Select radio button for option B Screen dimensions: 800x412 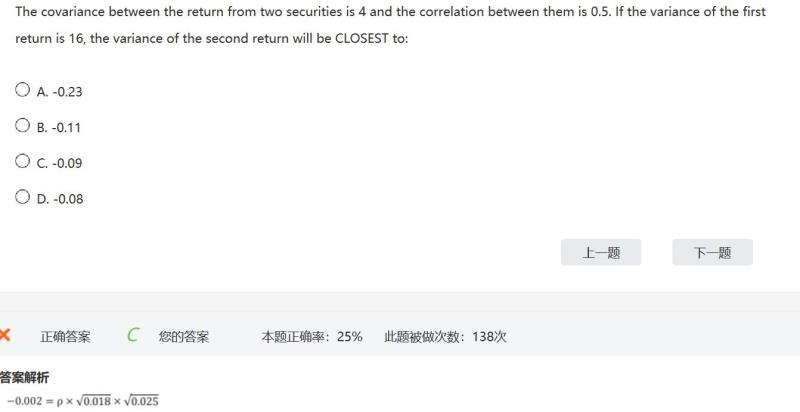pyautogui.click(x=23, y=126)
